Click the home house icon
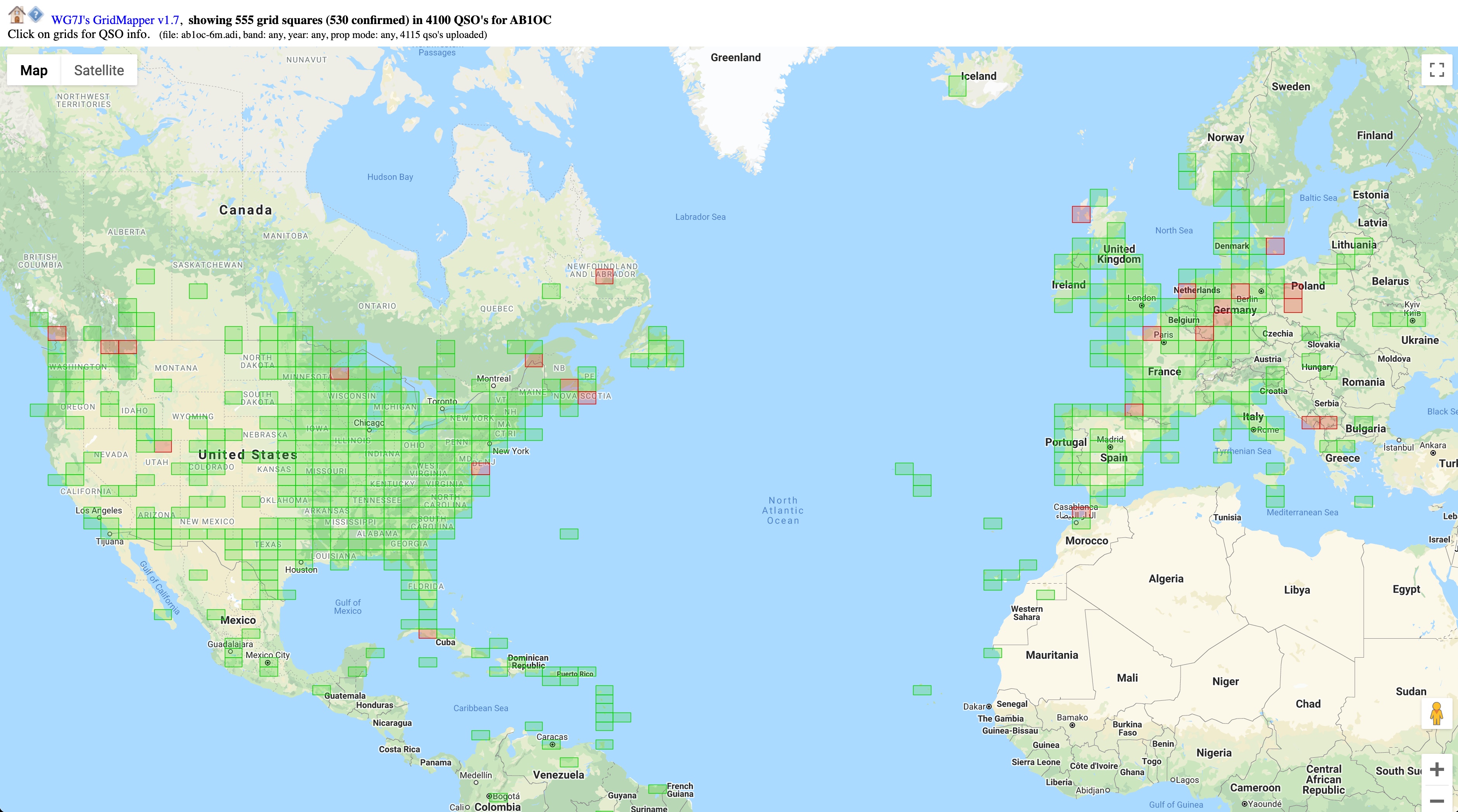1458x812 pixels. [x=16, y=15]
